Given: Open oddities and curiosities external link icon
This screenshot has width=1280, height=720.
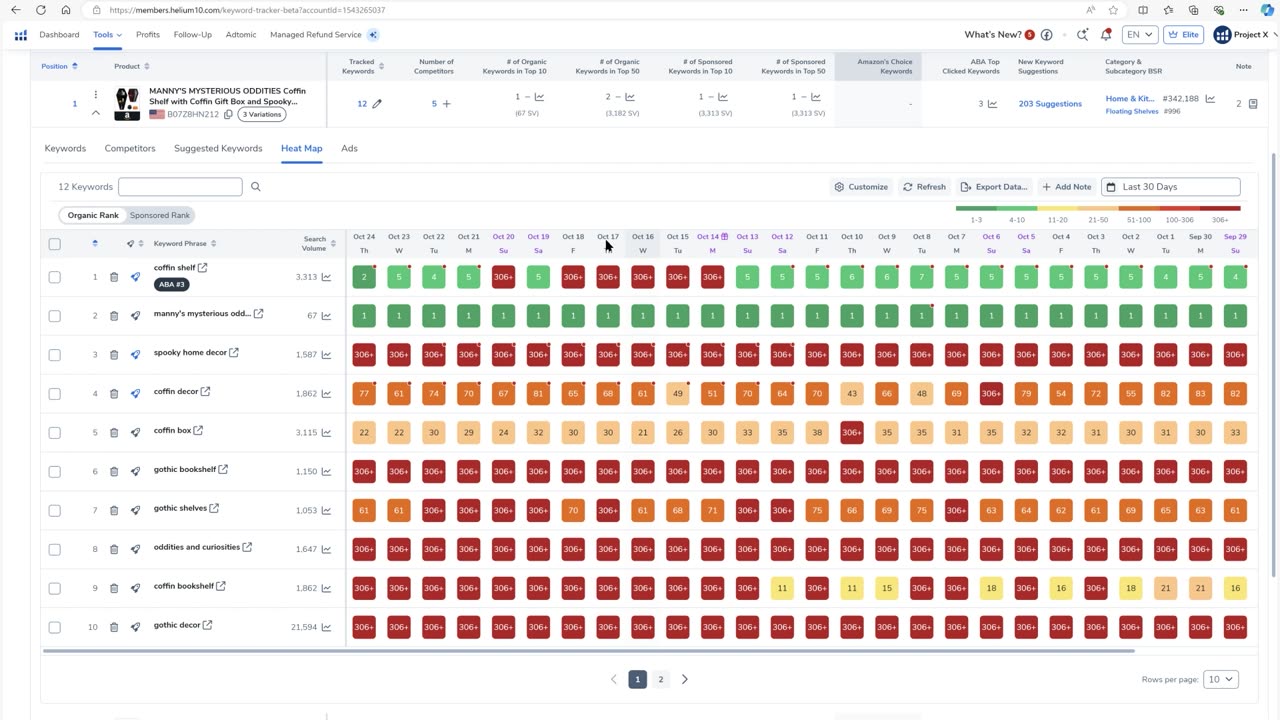Looking at the screenshot, I should [247, 547].
